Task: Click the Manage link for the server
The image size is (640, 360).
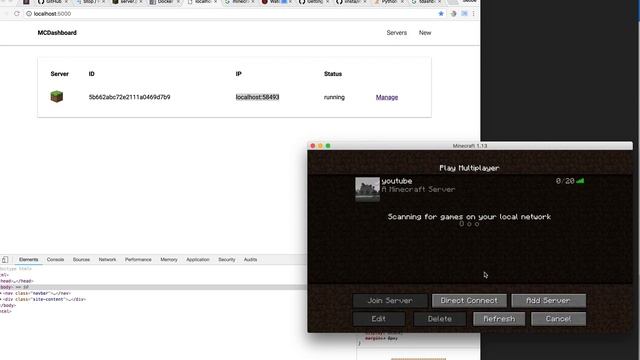Action: click(x=387, y=97)
